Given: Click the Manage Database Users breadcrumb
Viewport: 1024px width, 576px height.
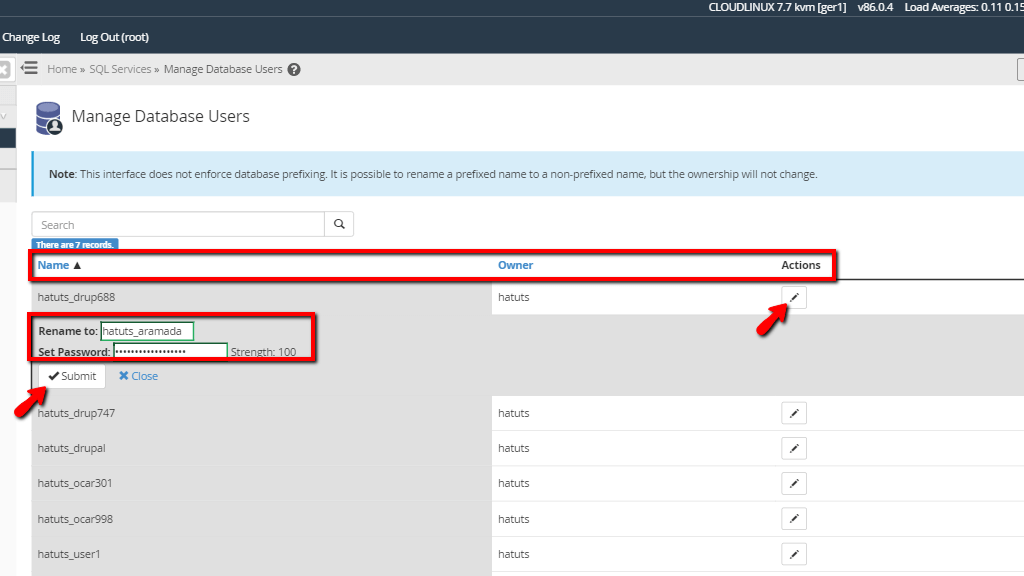Looking at the screenshot, I should (223, 69).
